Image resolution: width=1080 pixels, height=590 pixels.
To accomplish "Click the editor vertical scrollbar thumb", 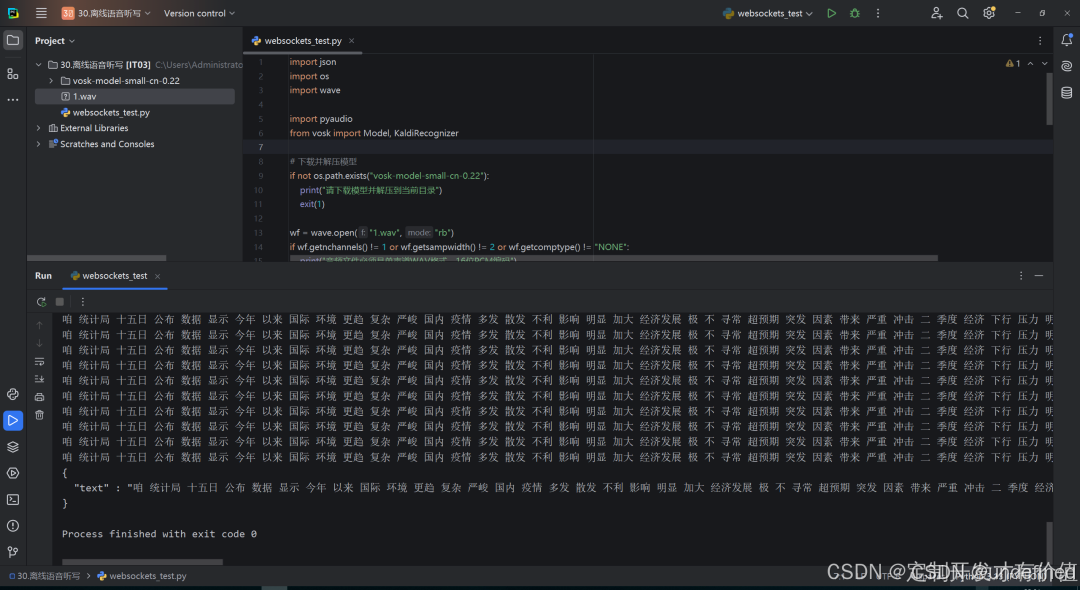I will click(1049, 98).
